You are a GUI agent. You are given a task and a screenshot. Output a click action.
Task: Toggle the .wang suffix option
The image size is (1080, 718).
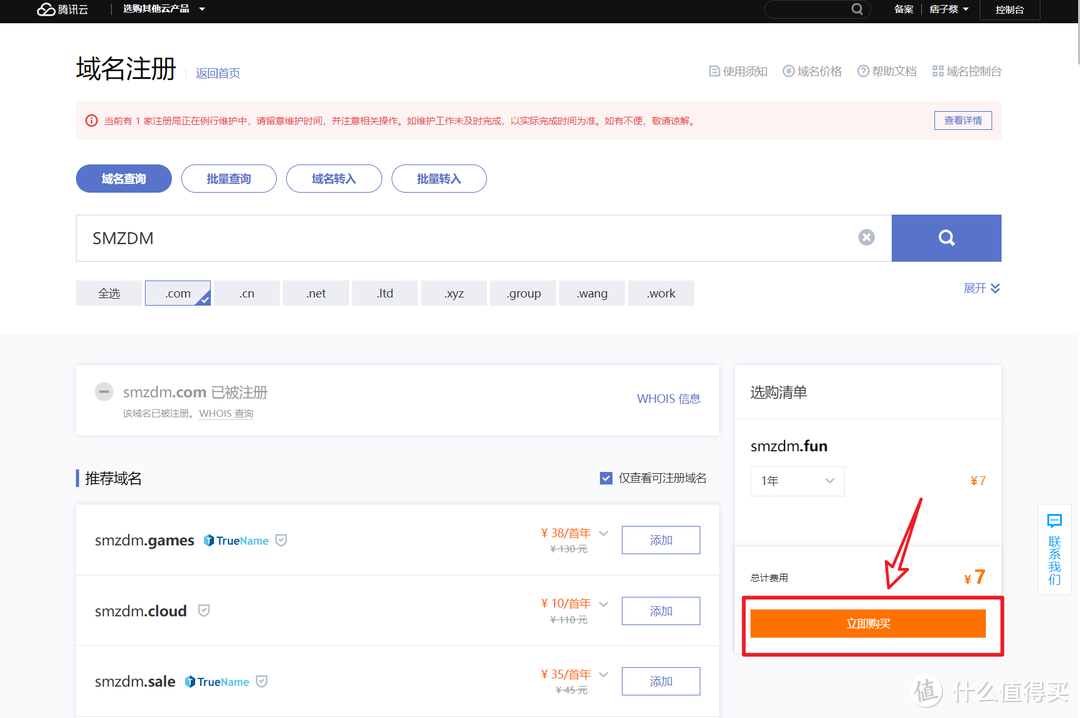coord(592,293)
